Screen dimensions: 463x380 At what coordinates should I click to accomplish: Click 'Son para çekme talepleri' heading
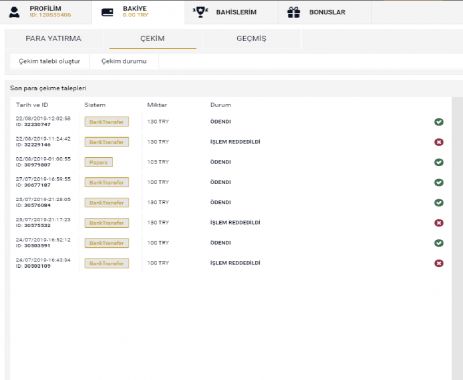pos(48,88)
